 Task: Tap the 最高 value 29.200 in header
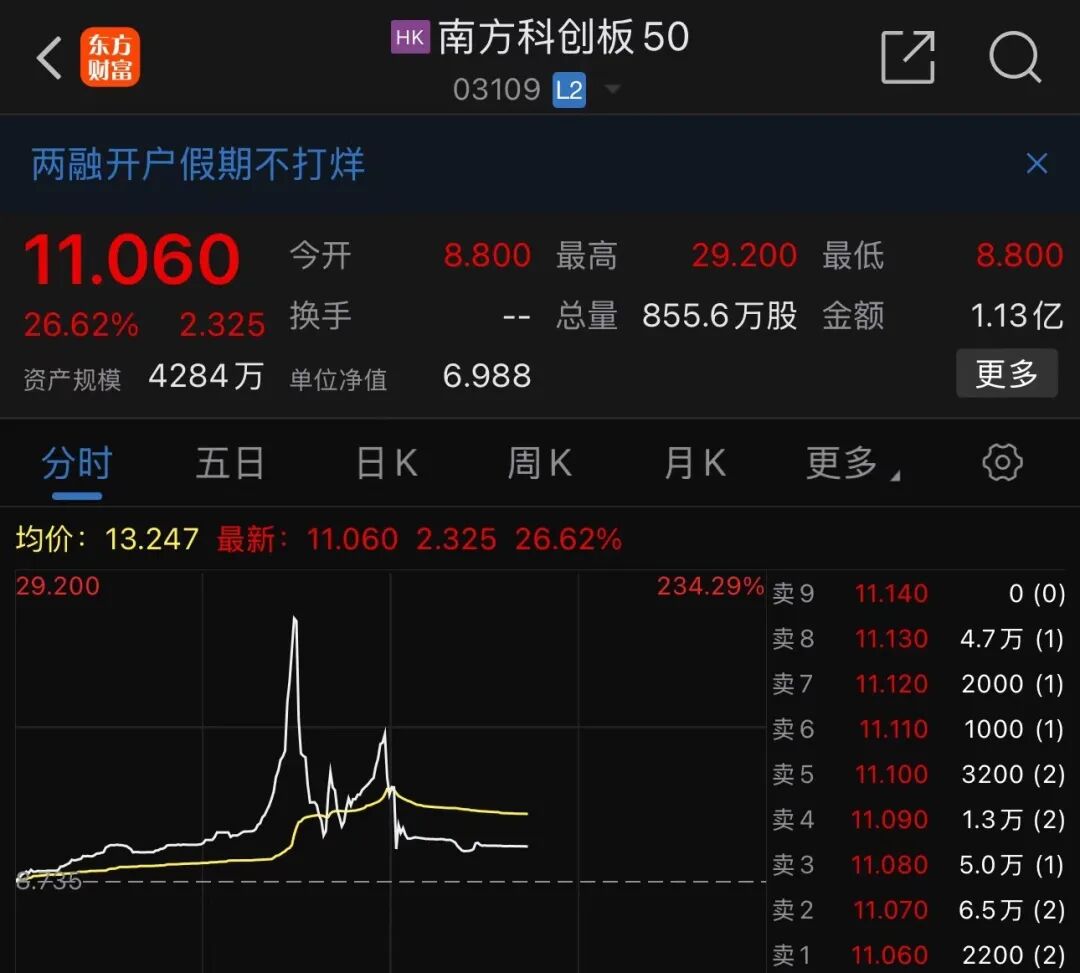click(x=745, y=255)
